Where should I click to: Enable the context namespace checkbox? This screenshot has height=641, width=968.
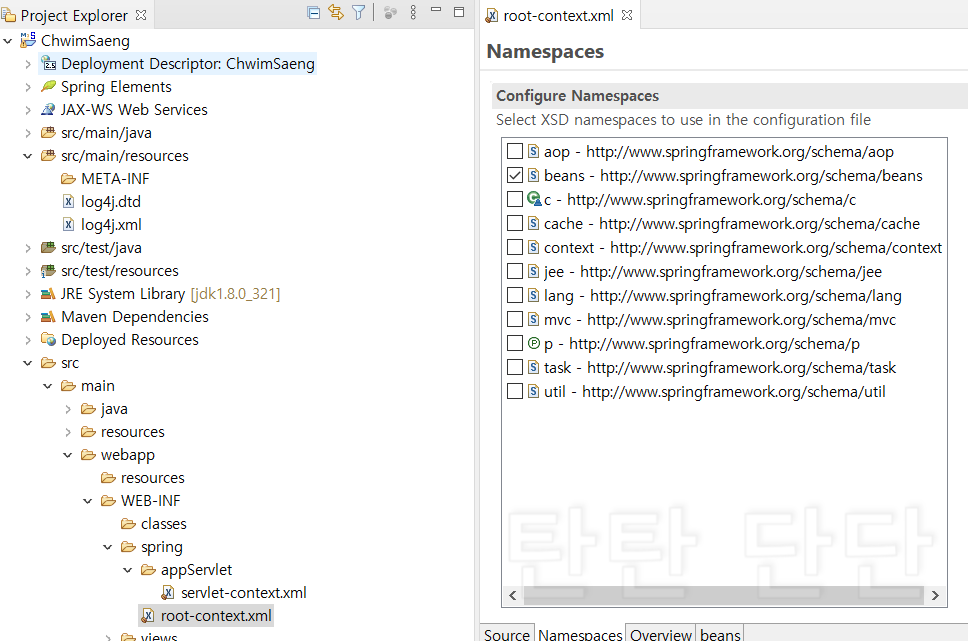pyautogui.click(x=515, y=247)
